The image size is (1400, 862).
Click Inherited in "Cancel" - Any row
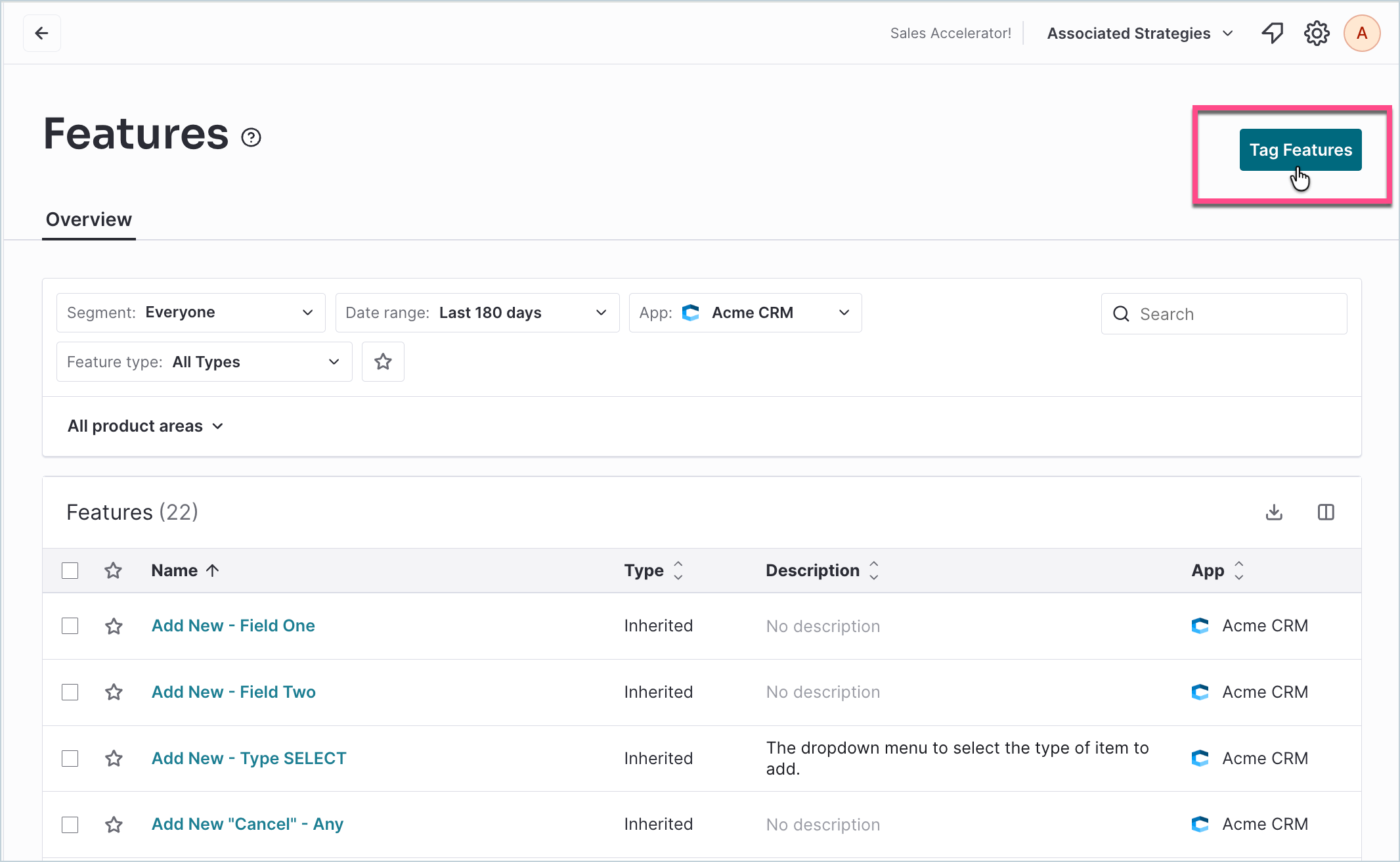[659, 824]
